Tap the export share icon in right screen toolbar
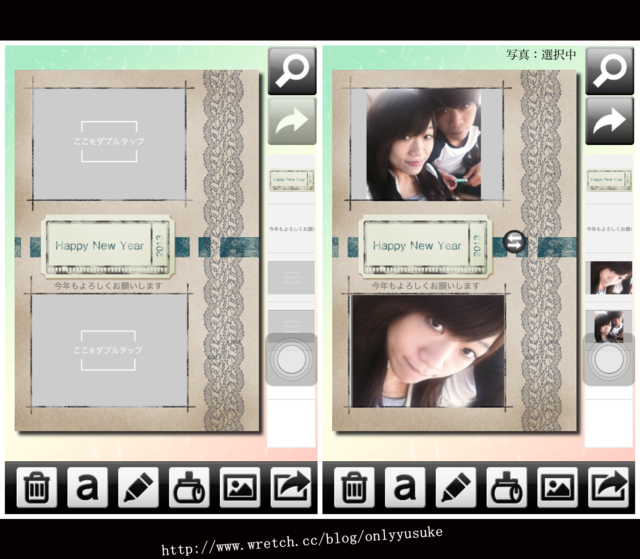This screenshot has height=559, width=640. (608, 487)
